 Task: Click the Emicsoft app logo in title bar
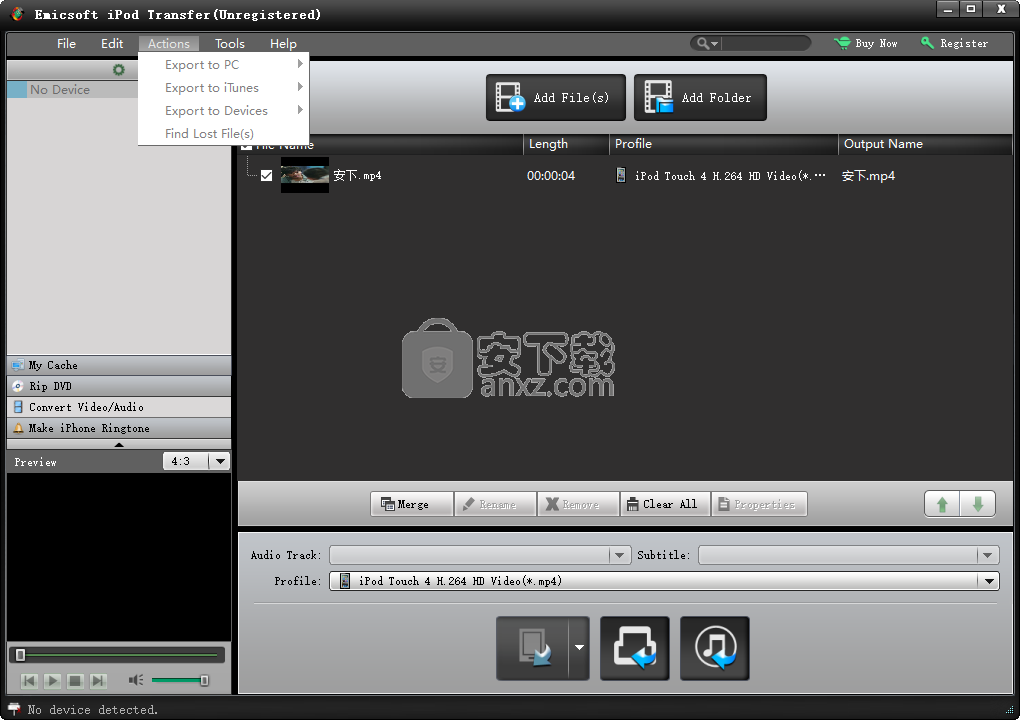point(18,14)
